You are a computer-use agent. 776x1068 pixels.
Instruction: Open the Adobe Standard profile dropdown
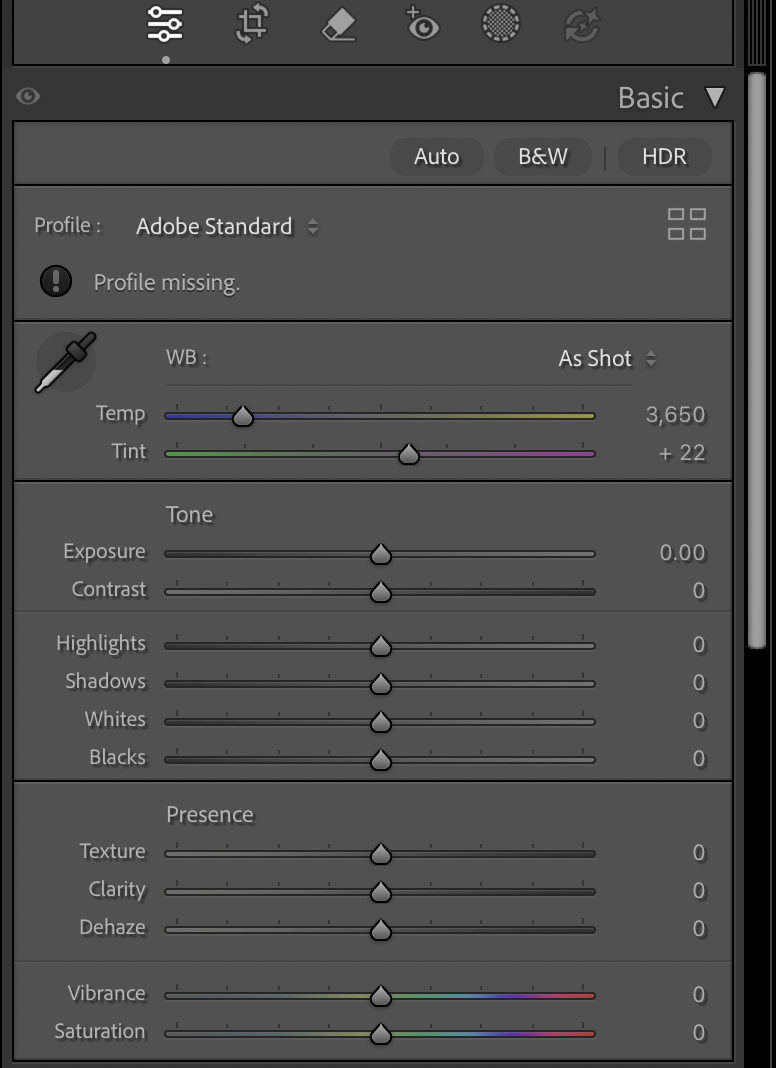[x=227, y=226]
